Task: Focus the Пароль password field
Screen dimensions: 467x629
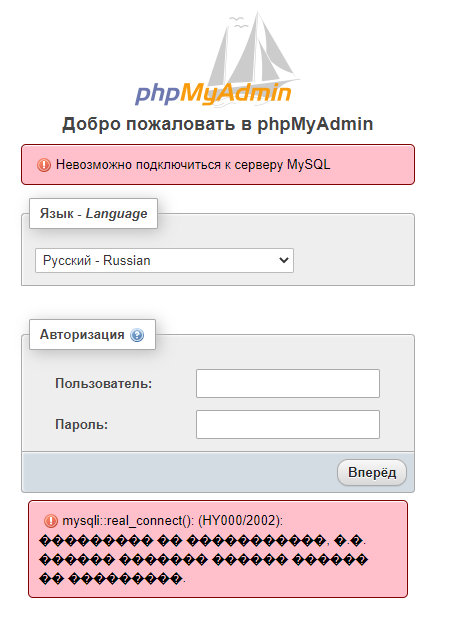Action: pyautogui.click(x=288, y=424)
